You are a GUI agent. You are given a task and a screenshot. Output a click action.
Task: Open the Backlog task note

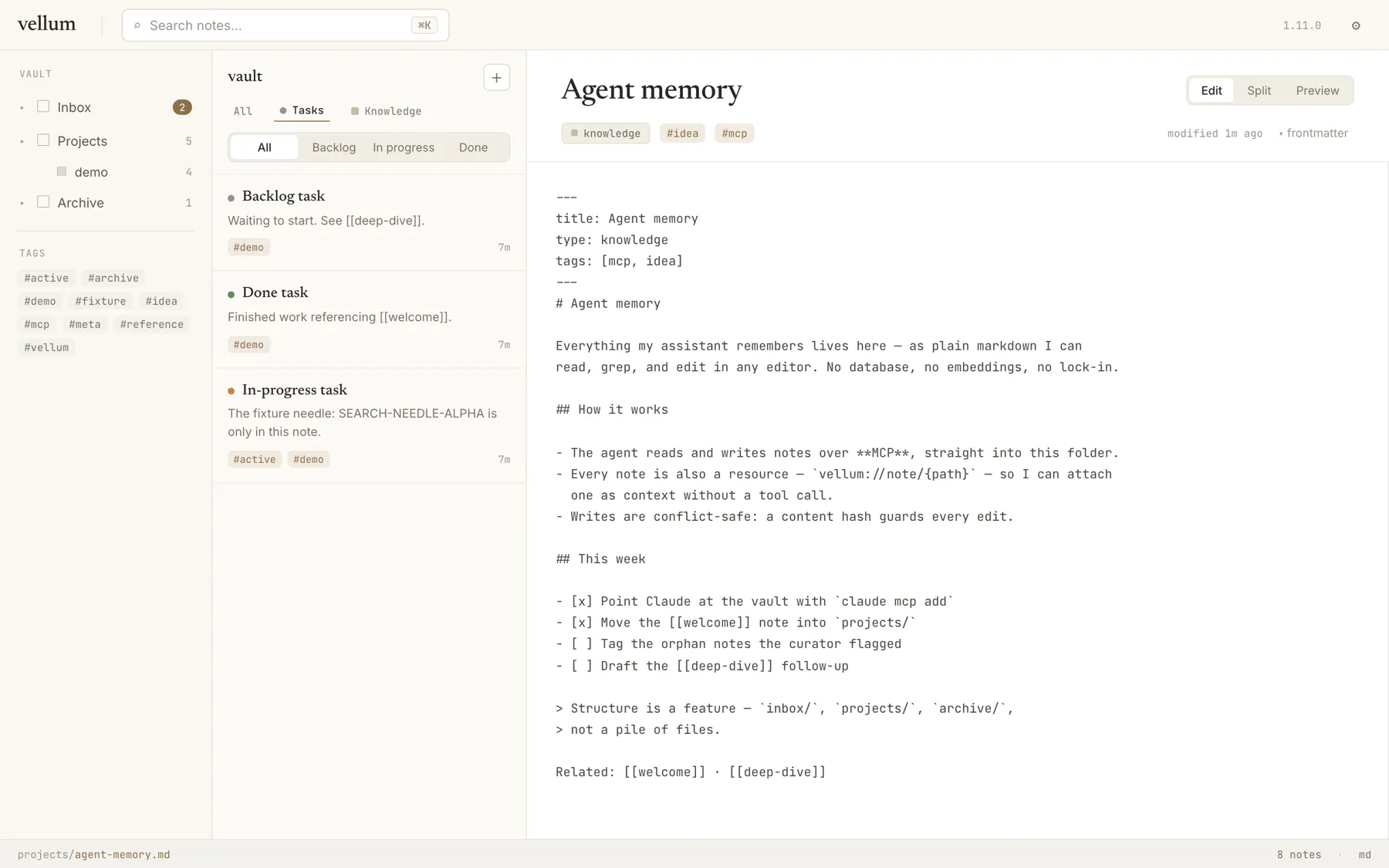click(x=369, y=222)
